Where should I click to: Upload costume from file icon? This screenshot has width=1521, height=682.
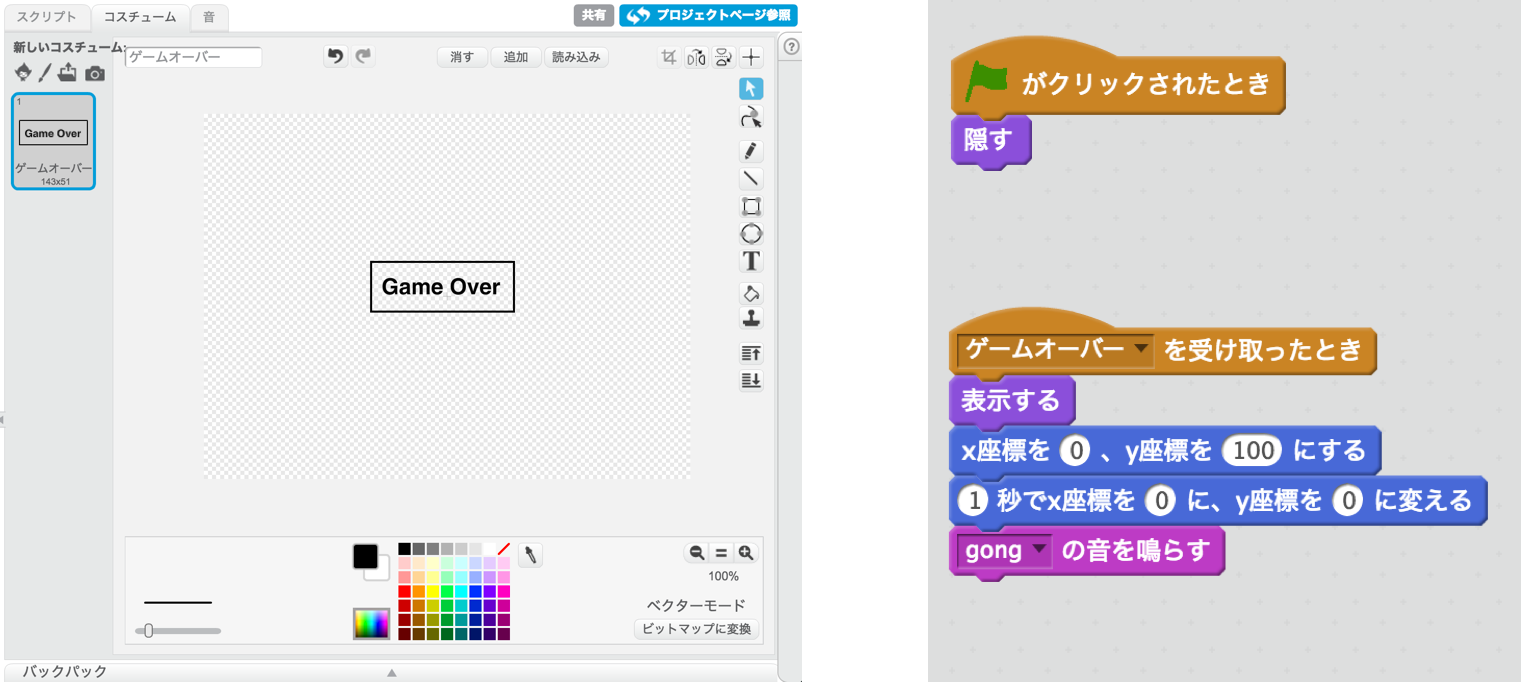68,73
